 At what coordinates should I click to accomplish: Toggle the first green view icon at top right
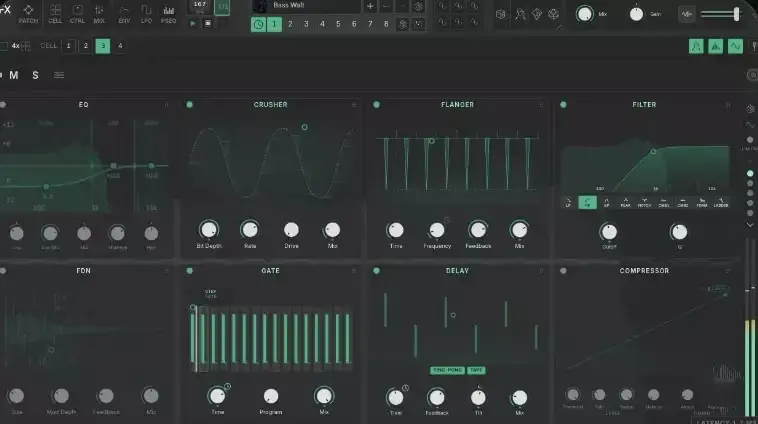696,46
